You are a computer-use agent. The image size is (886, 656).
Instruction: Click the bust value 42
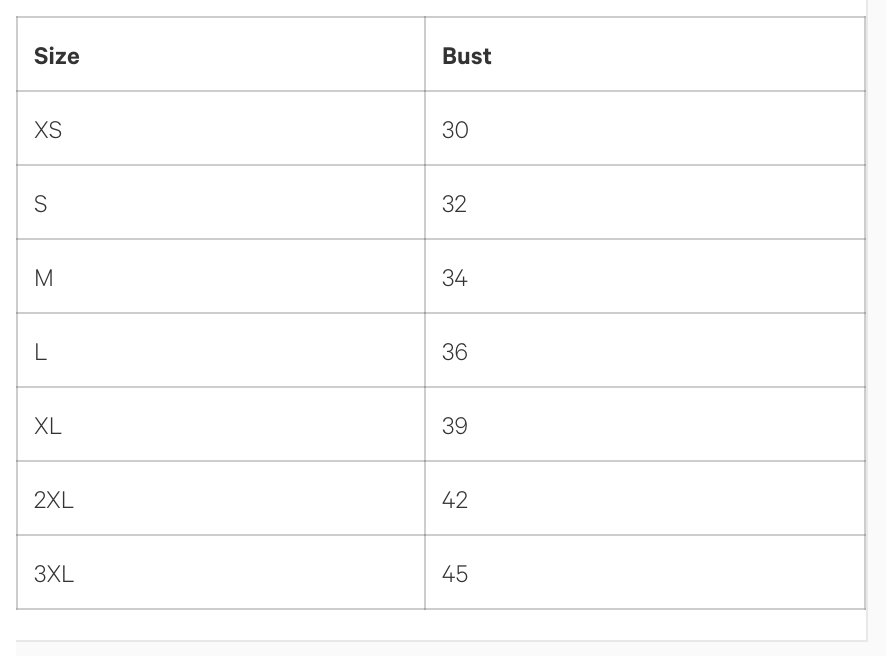455,500
